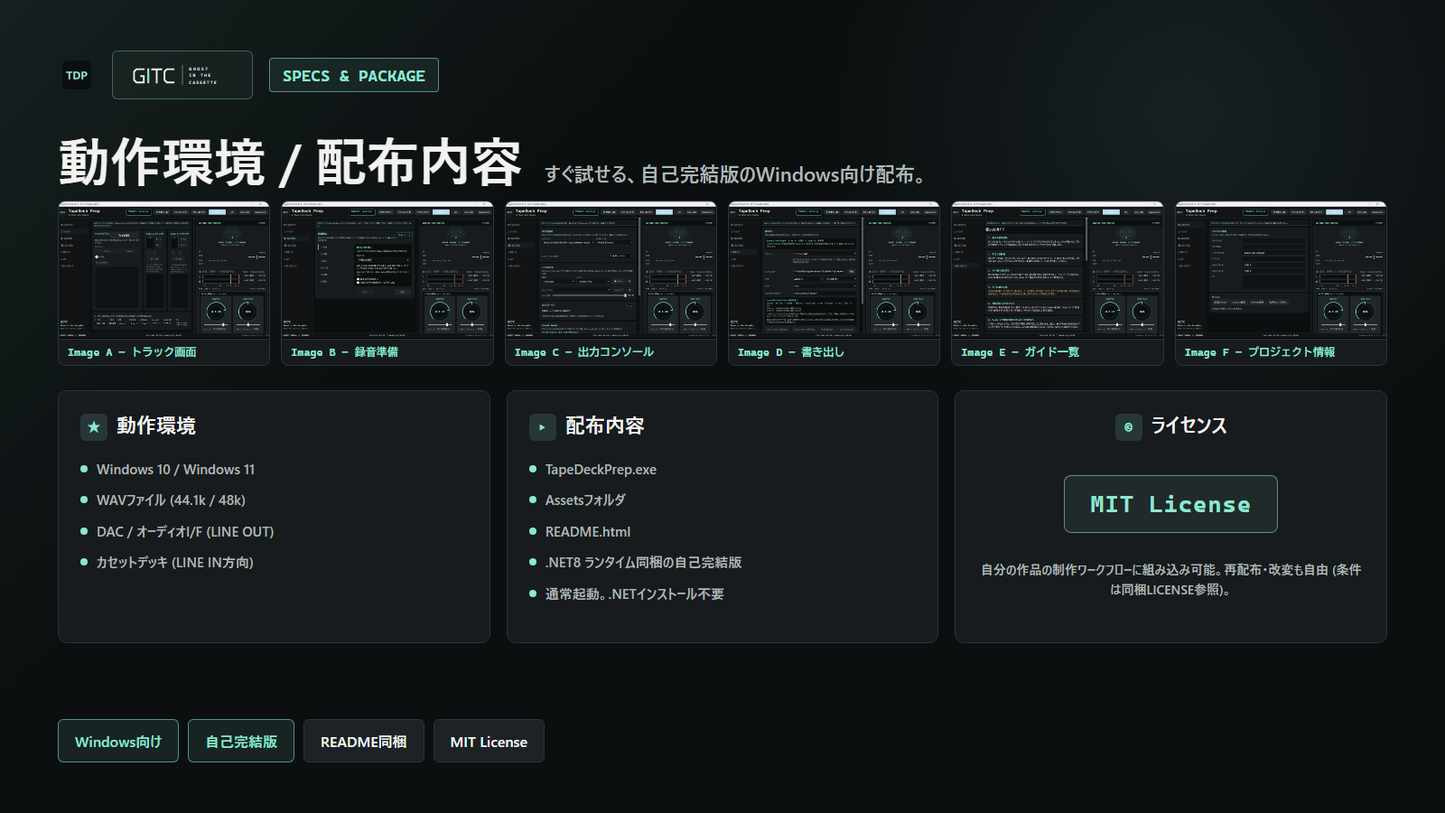This screenshot has height=813, width=1445.
Task: Click the copyright icon beside ライセンス
Action: (1128, 427)
